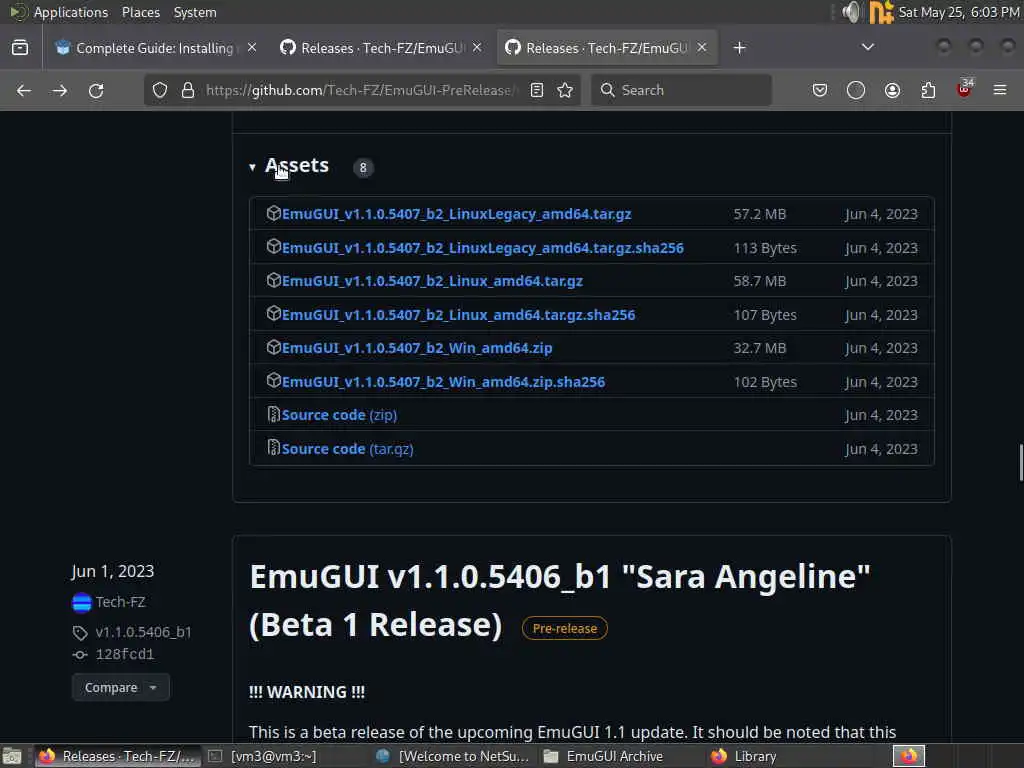Screen dimensions: 1024x768
Task: List all tabs with the chevron
Action: click(x=868, y=47)
